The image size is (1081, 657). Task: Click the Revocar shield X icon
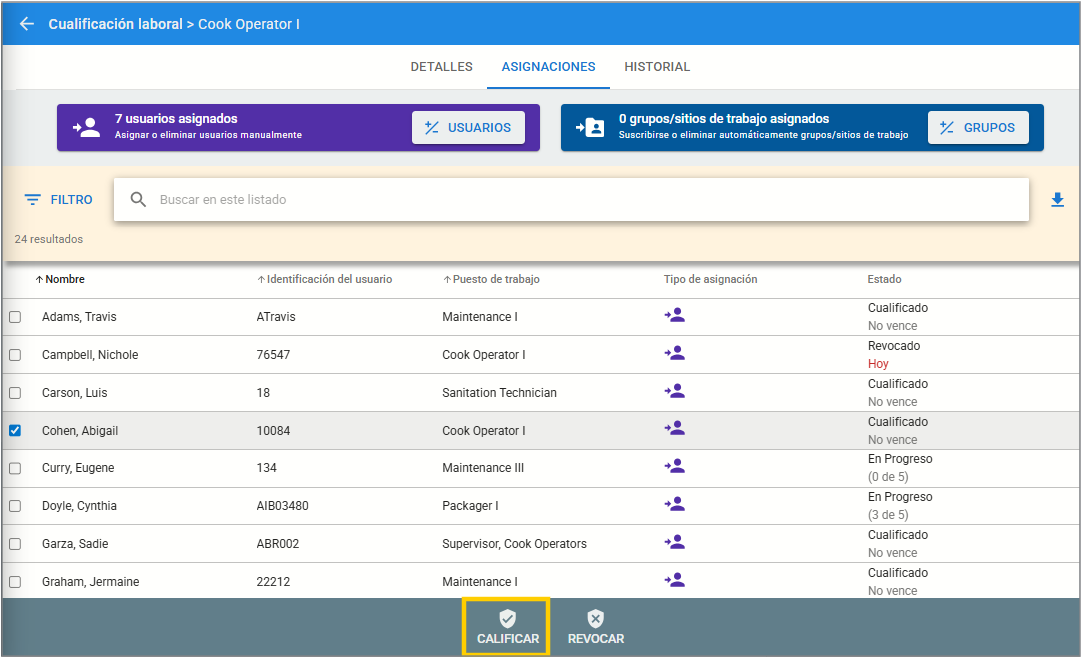tap(596, 619)
